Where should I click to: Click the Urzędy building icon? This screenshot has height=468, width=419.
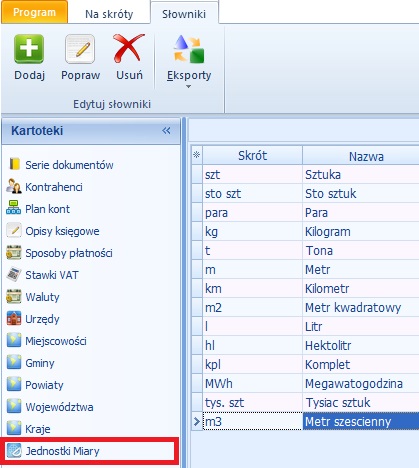(14, 318)
